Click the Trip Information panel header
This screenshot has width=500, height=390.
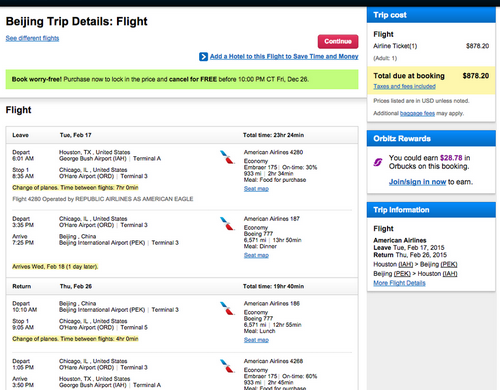pos(431,210)
